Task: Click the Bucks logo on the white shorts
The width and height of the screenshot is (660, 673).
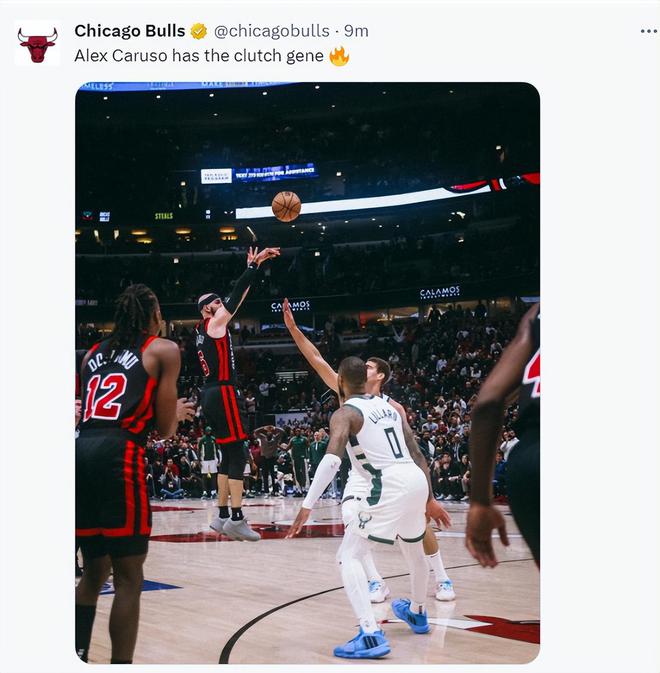Action: [x=364, y=520]
